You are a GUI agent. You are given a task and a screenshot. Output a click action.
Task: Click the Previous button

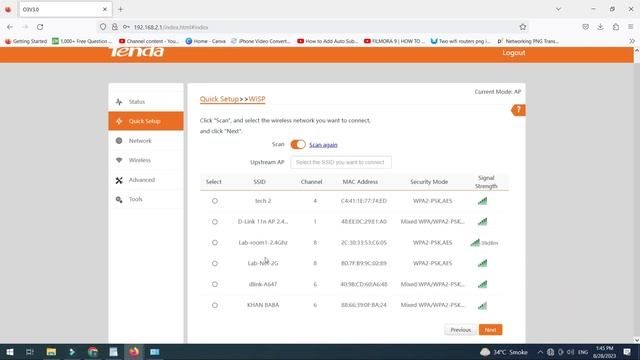tap(460, 330)
